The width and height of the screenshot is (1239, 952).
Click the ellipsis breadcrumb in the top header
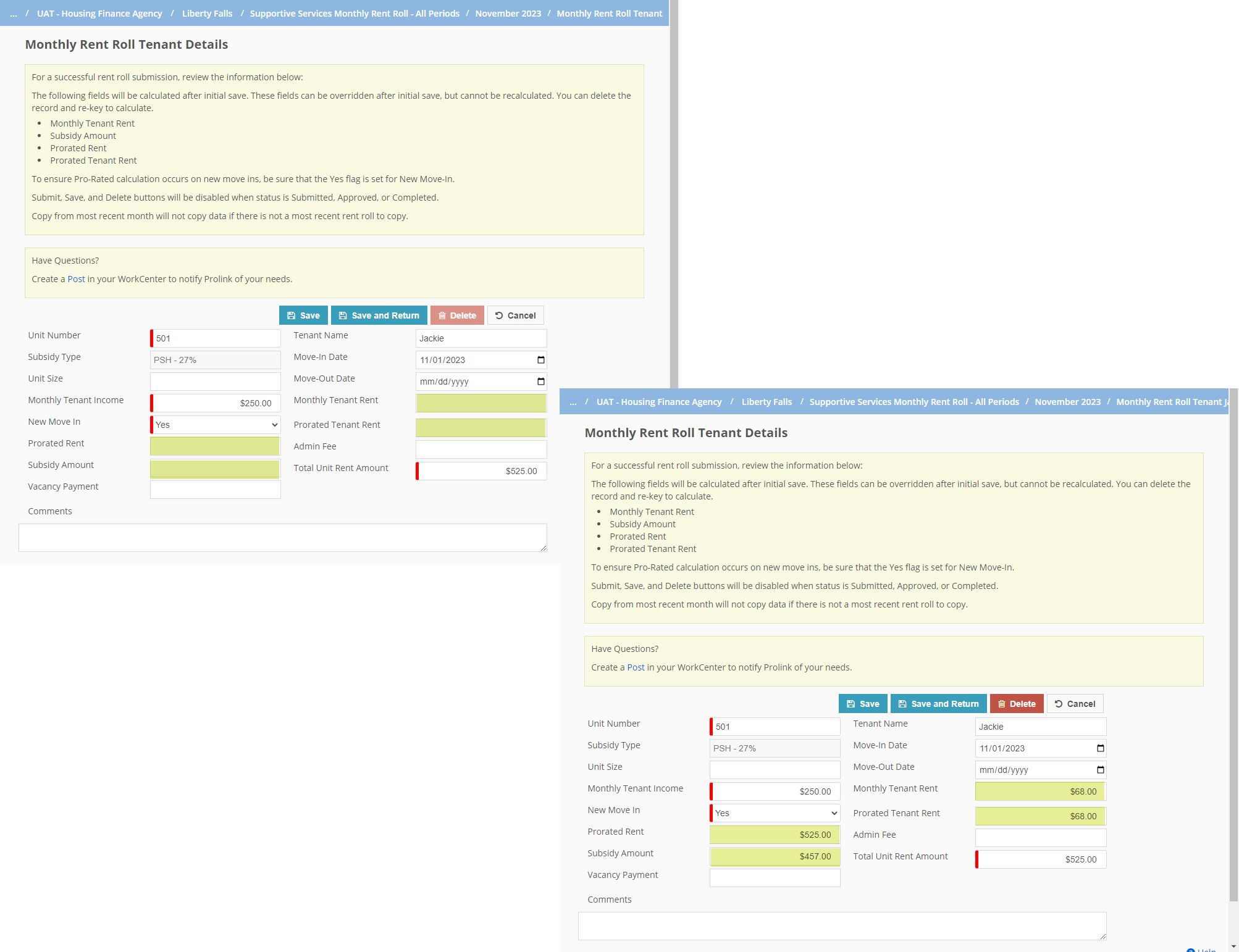pyautogui.click(x=14, y=14)
